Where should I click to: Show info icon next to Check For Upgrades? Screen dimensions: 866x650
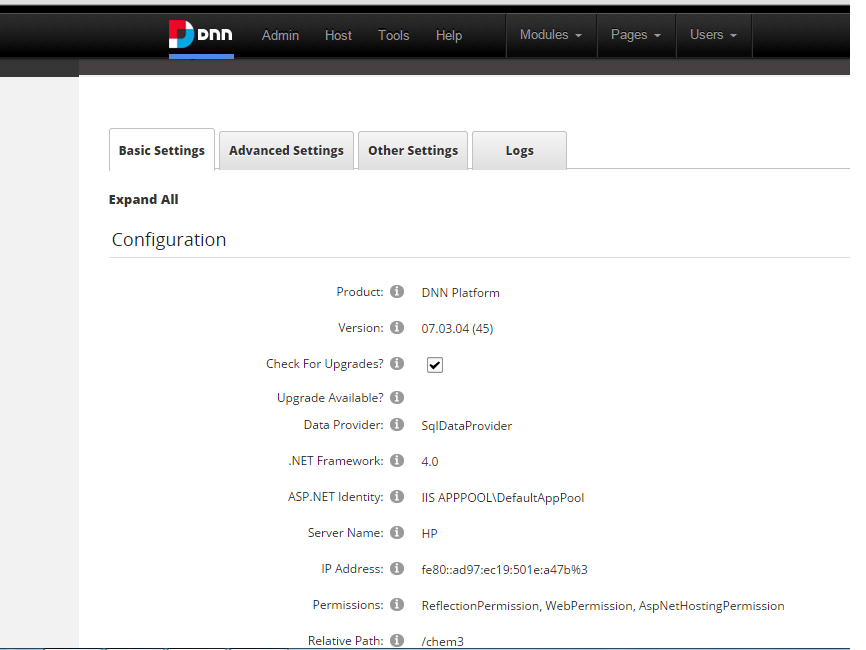(397, 363)
